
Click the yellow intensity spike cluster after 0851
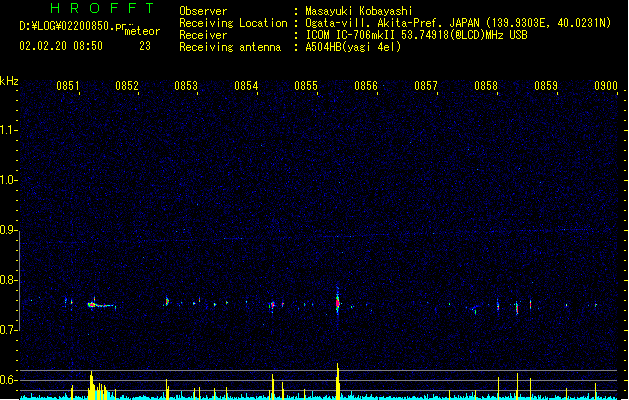(x=97, y=386)
